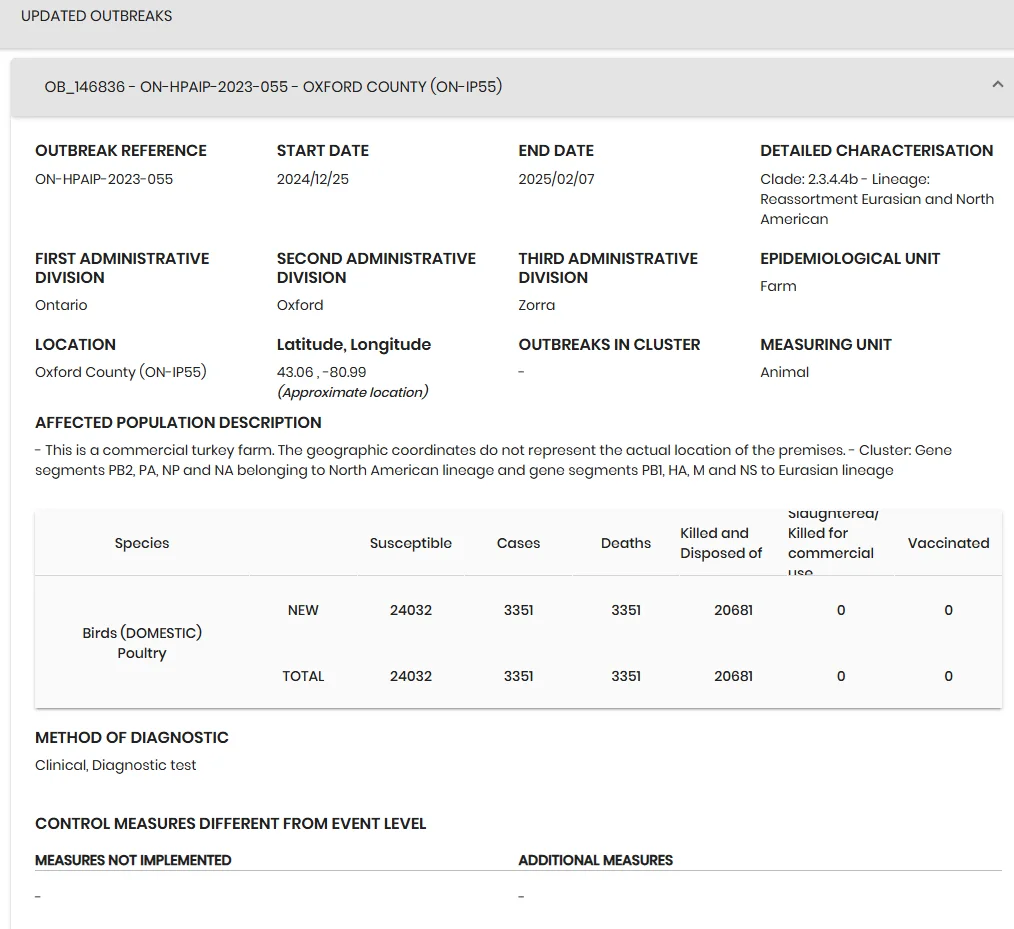The height and width of the screenshot is (929, 1014).
Task: Click the Vaccinated column header
Action: pos(948,543)
